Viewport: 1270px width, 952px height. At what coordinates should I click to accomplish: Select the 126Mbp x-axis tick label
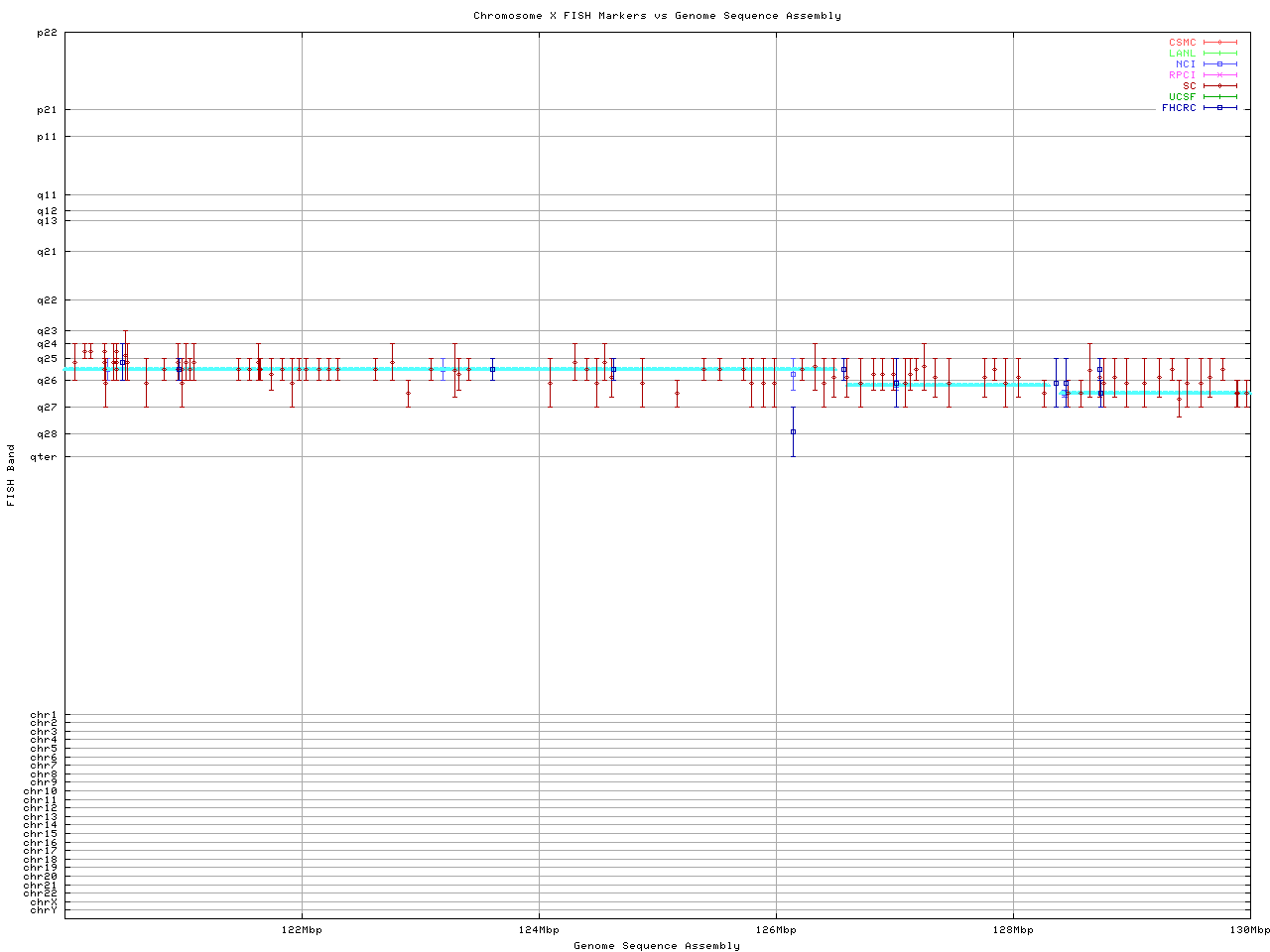pos(776,930)
